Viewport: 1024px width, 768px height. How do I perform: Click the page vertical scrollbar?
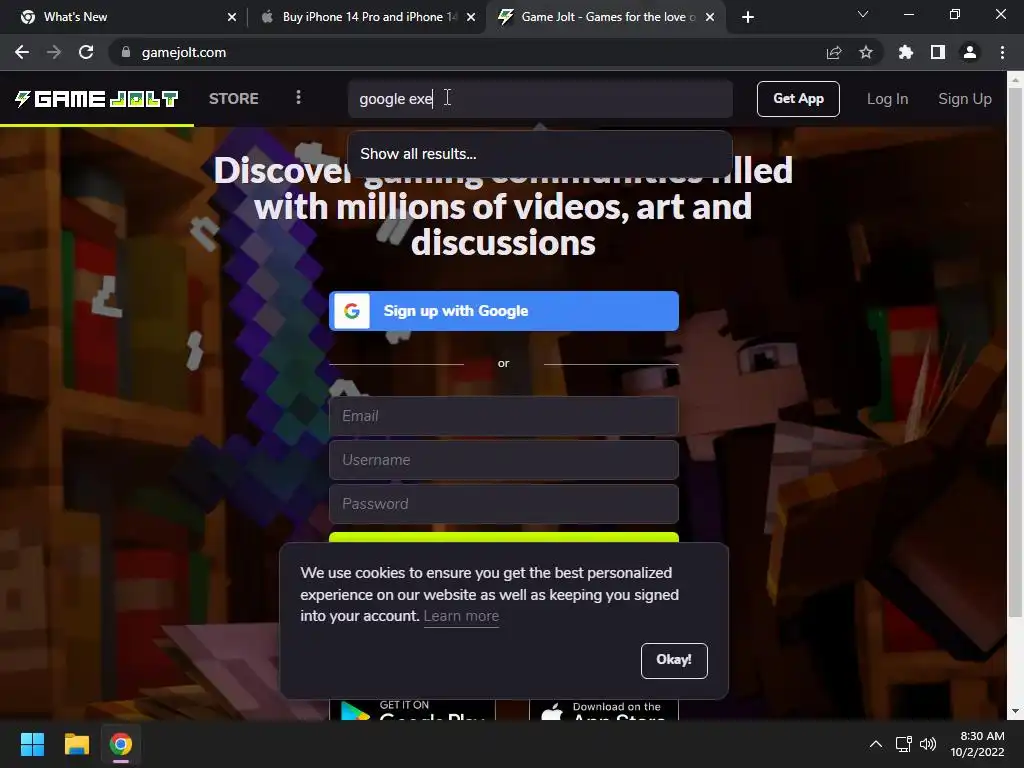tap(1015, 353)
